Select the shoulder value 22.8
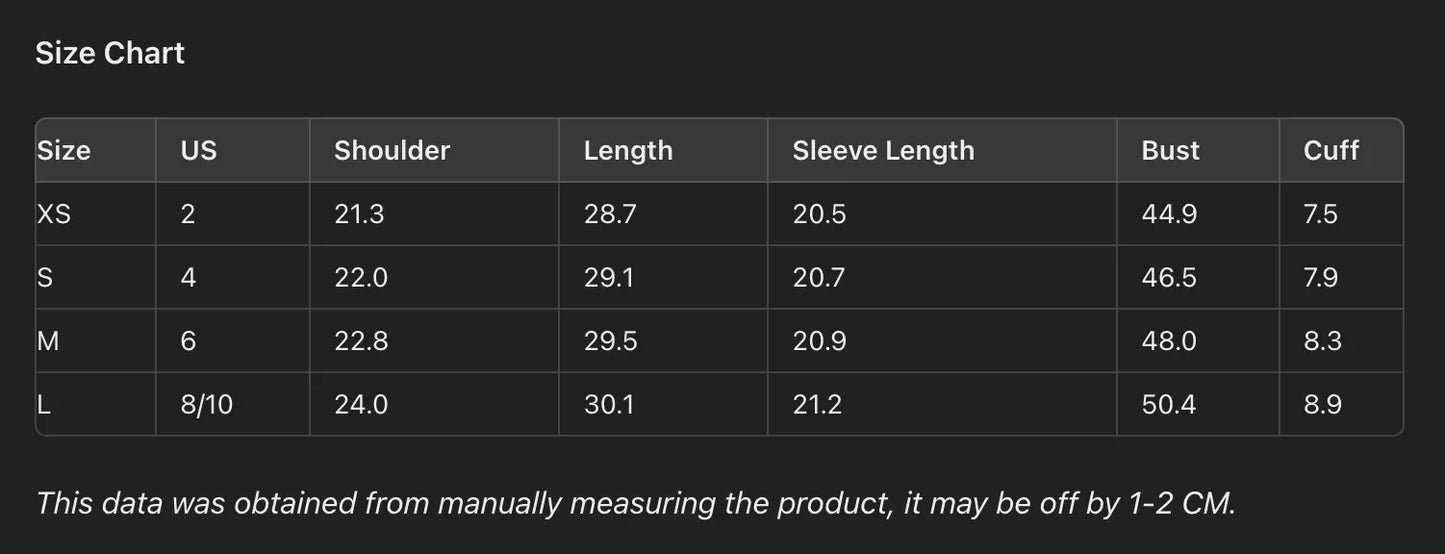 click(x=360, y=341)
